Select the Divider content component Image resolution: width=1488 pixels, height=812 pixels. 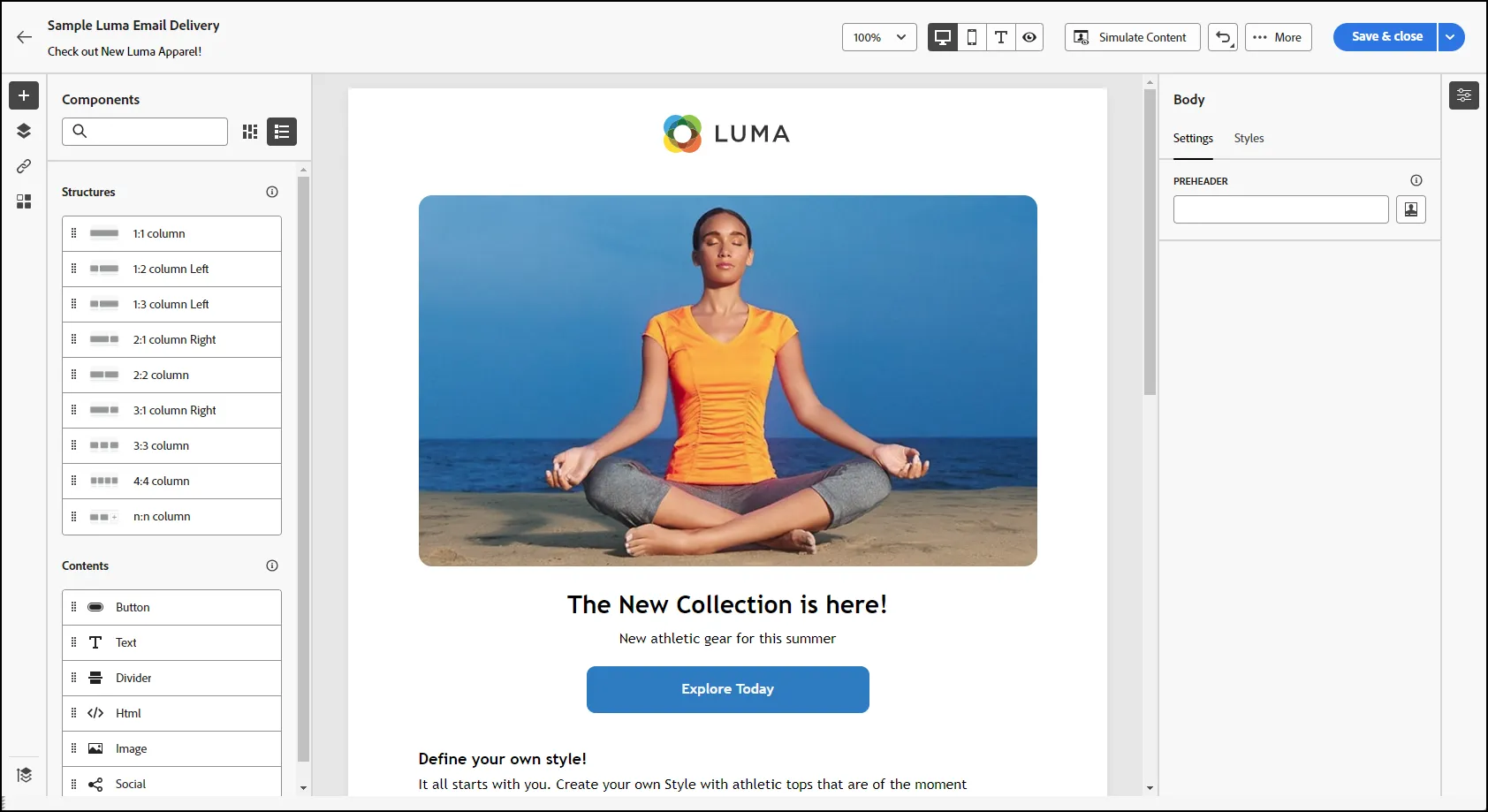(x=171, y=679)
